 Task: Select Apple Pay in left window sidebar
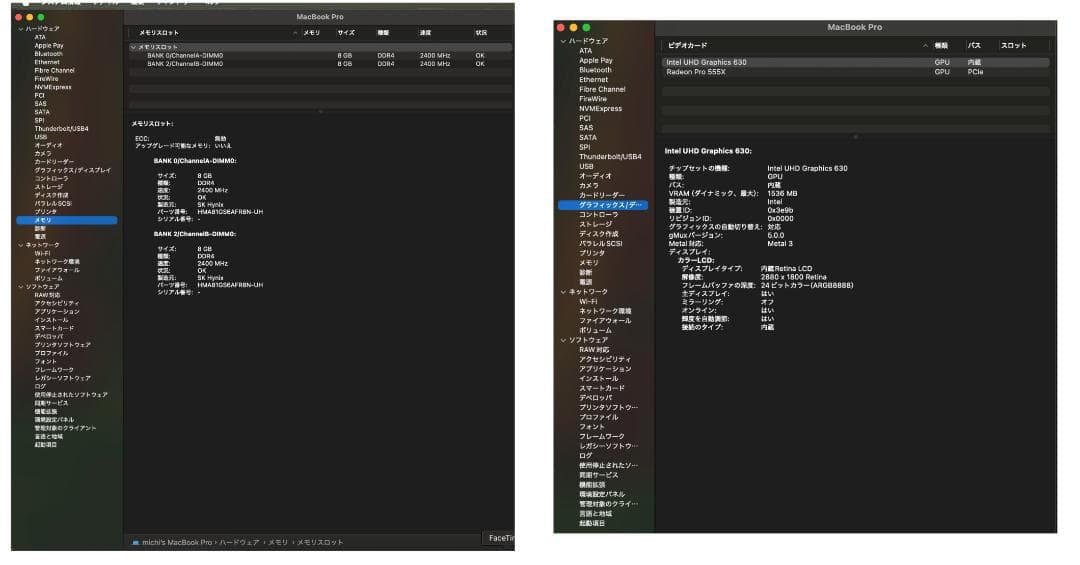coord(49,45)
